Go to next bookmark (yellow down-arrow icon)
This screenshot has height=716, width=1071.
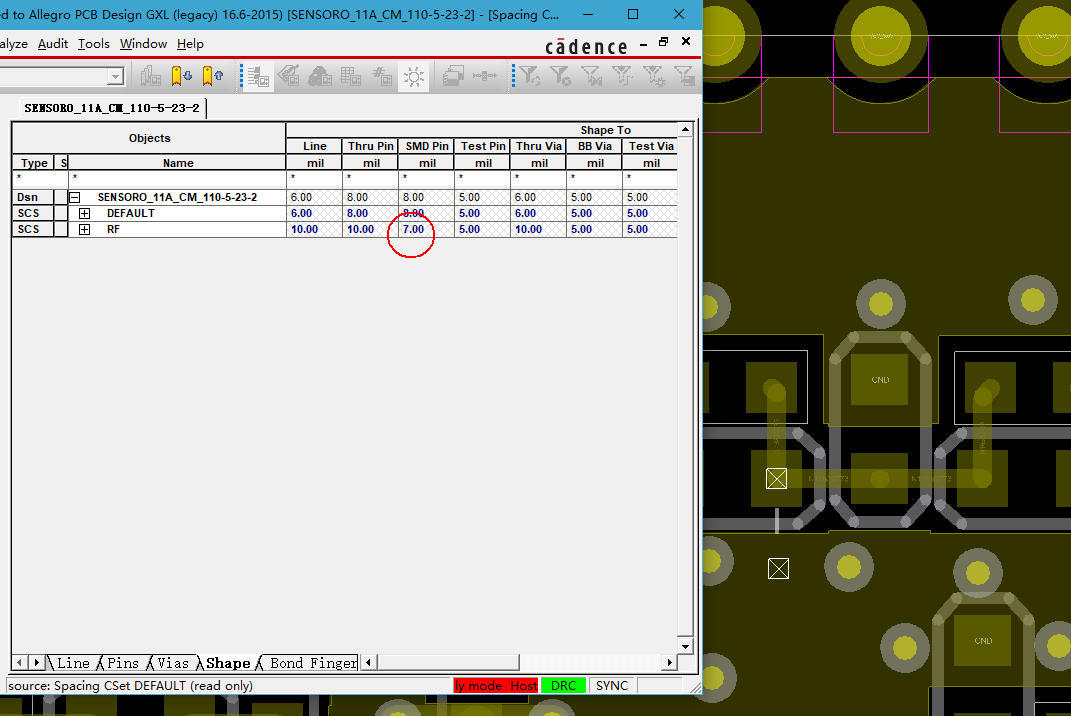[181, 75]
